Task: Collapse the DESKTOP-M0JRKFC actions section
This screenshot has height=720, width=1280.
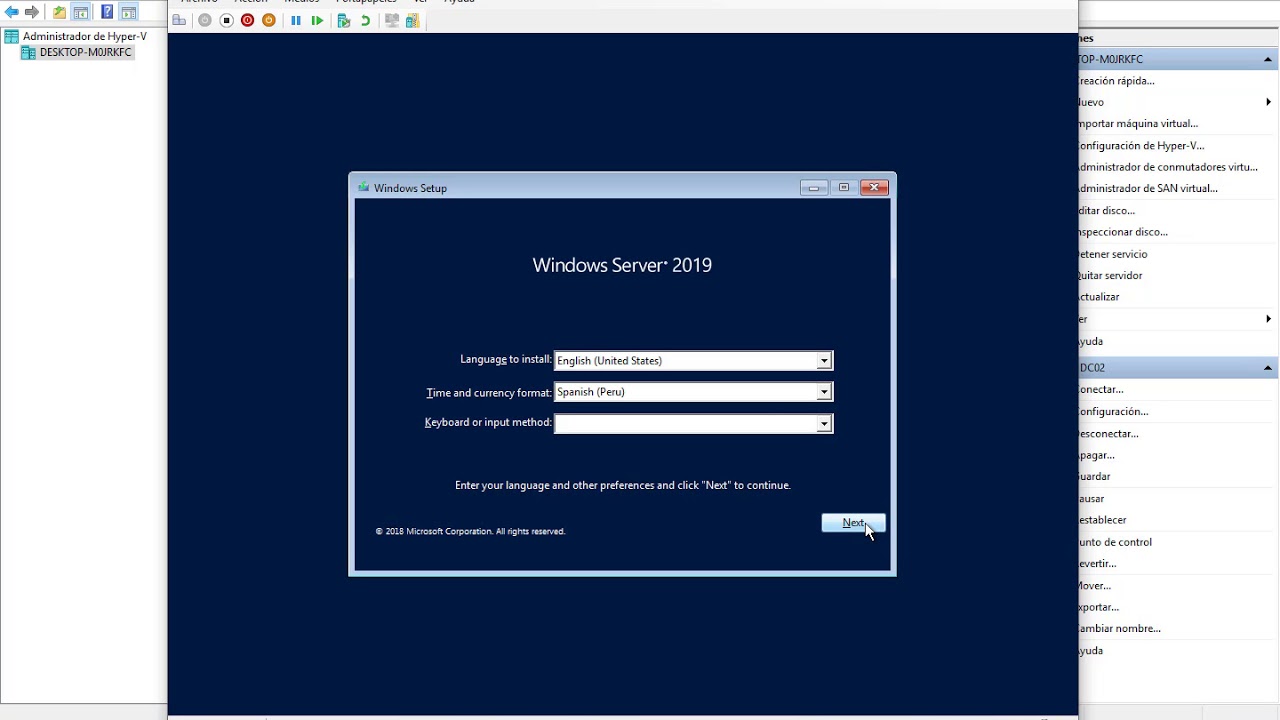Action: pyautogui.click(x=1268, y=60)
